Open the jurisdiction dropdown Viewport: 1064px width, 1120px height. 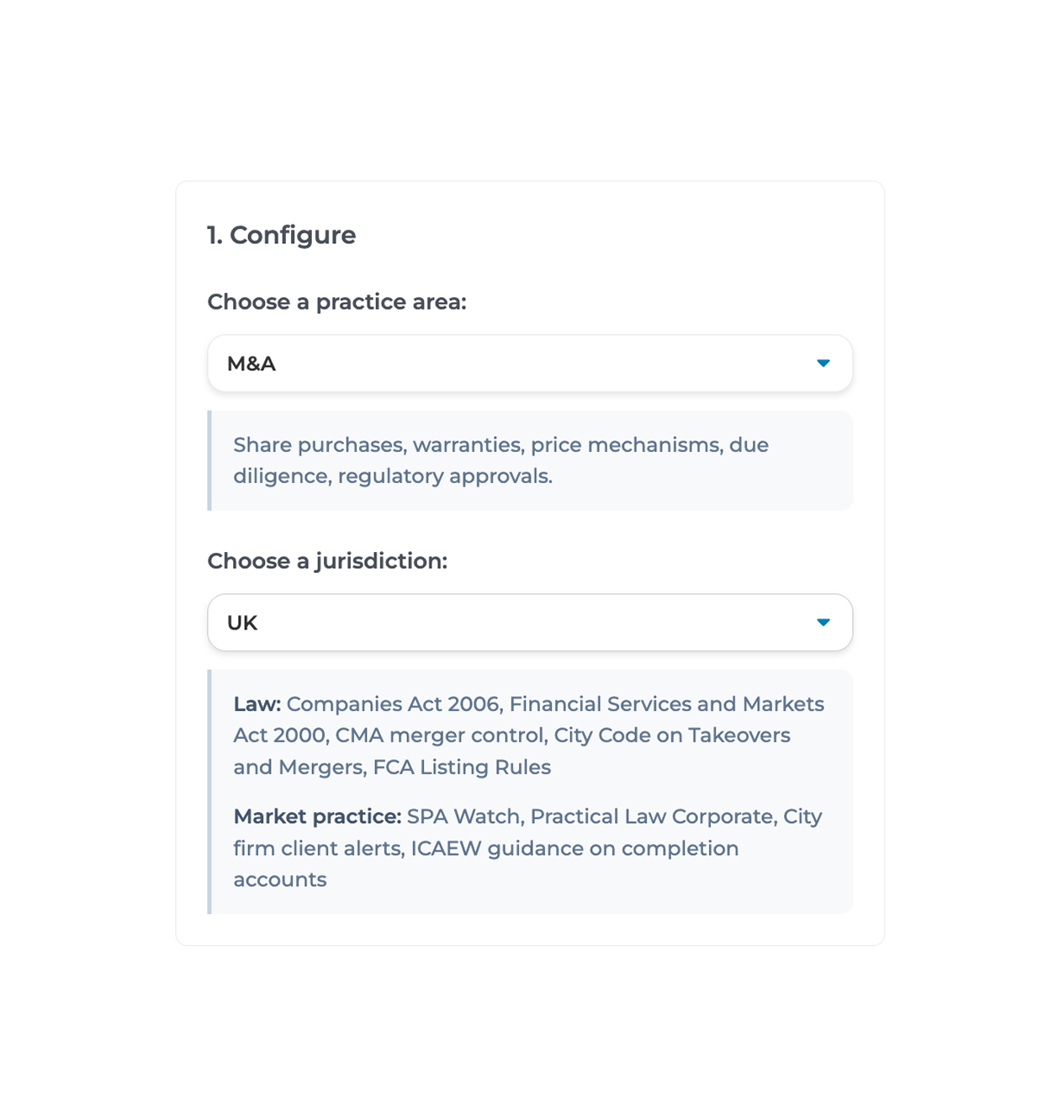click(x=529, y=623)
